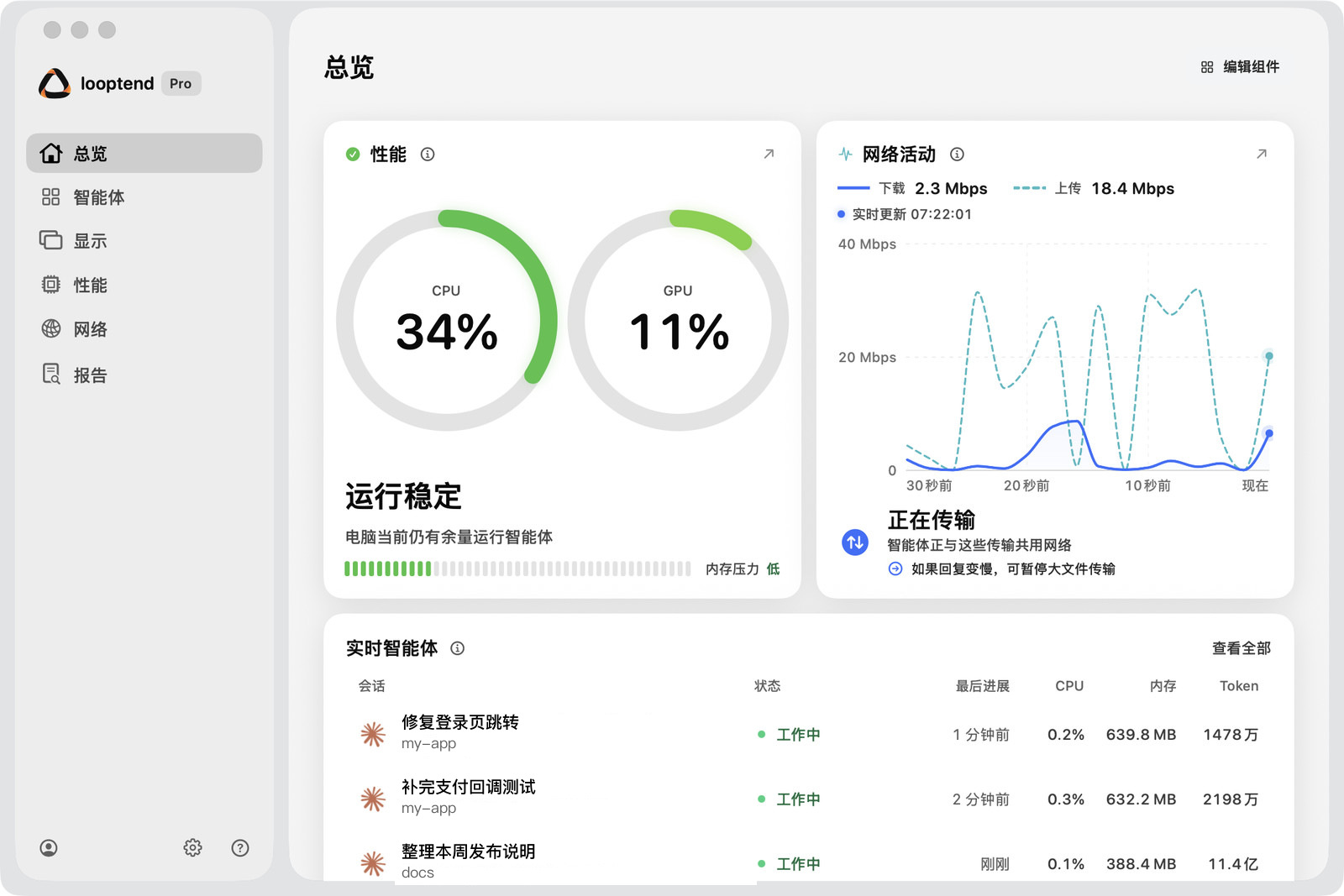Select 性能 in the sidebar
Screen dimensions: 1344x896
pos(144,286)
